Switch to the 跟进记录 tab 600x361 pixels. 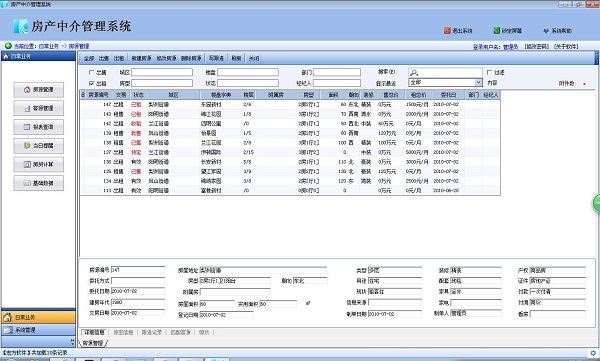152,332
